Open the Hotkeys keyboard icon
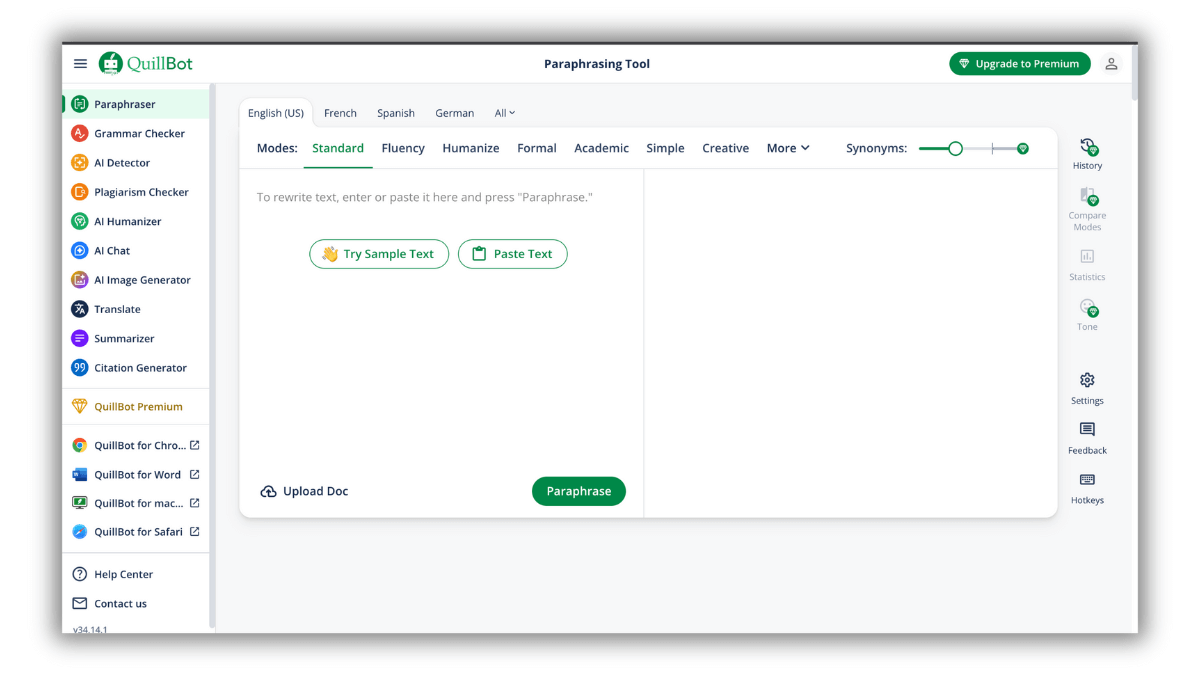Screen dimensions: 1200x675 [1087, 480]
